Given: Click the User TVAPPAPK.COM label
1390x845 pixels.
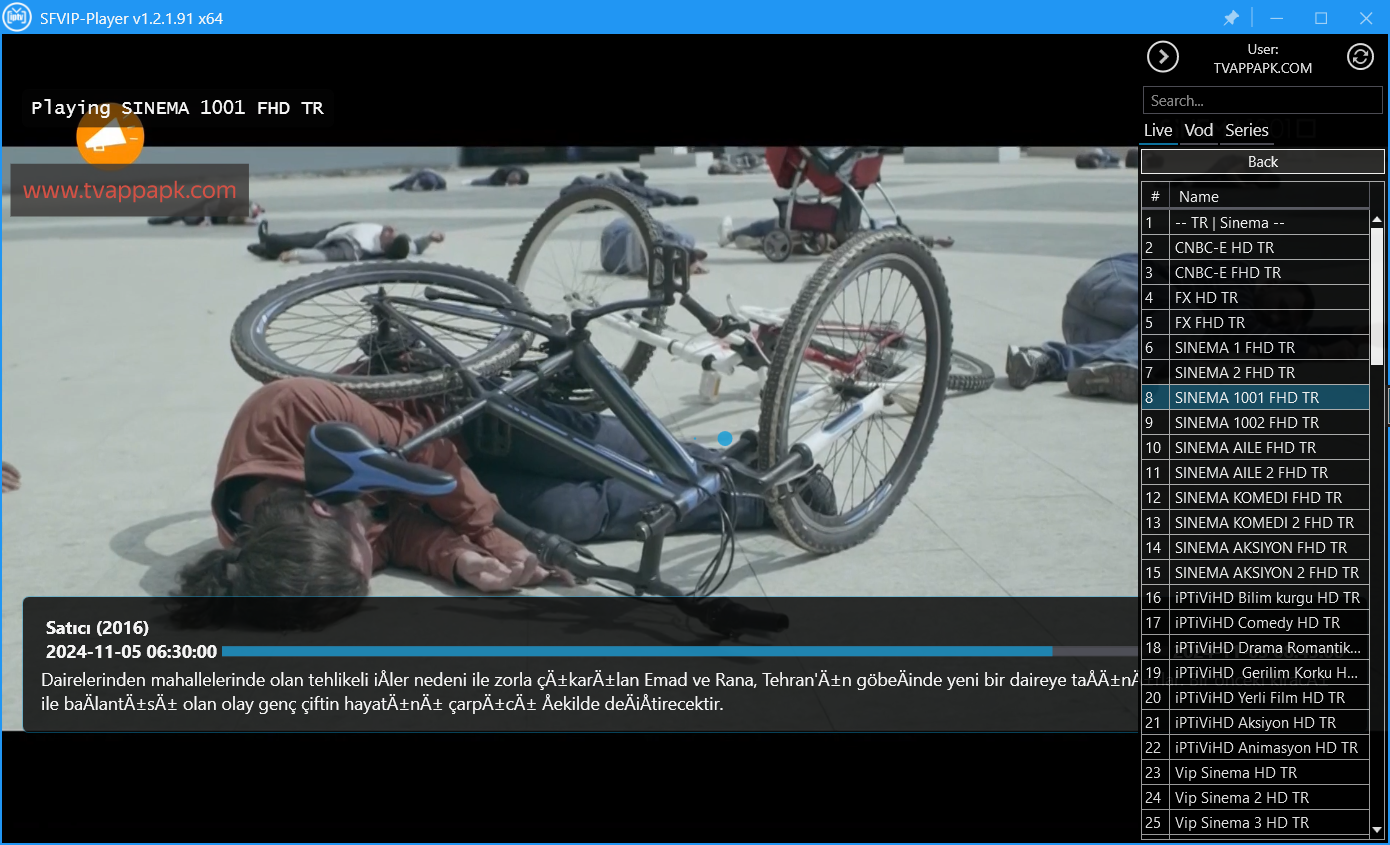Looking at the screenshot, I should tap(1262, 59).
